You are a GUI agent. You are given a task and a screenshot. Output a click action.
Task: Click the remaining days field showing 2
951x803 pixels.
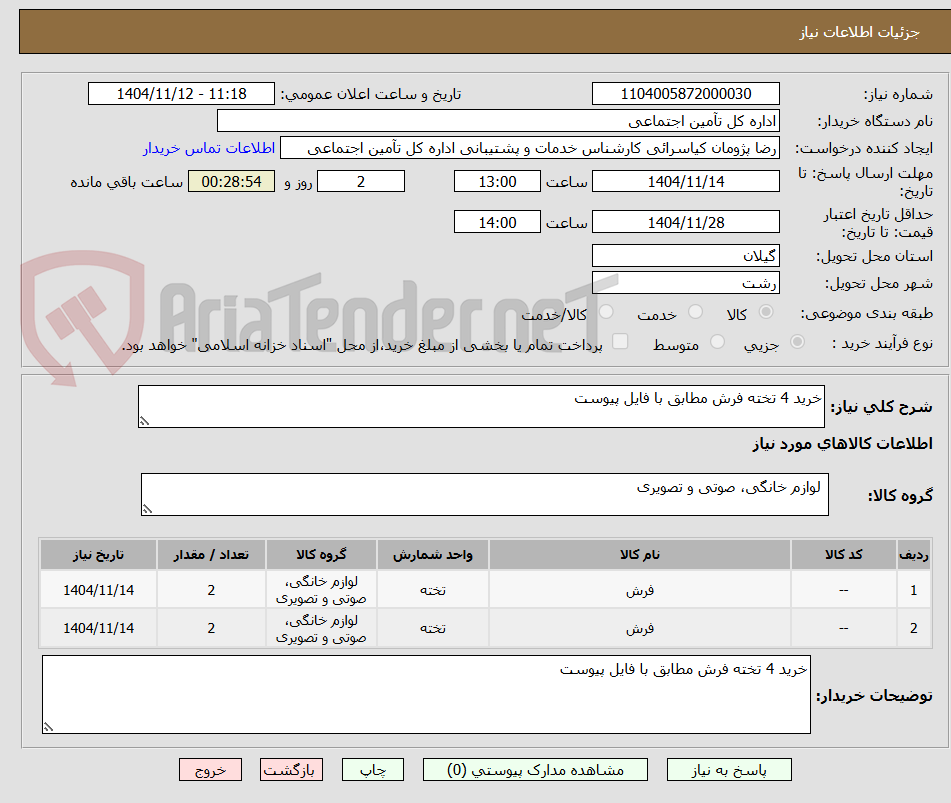pyautogui.click(x=361, y=181)
